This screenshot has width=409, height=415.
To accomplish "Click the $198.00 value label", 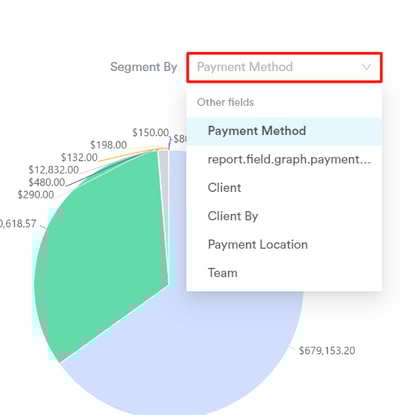I will click(x=109, y=145).
